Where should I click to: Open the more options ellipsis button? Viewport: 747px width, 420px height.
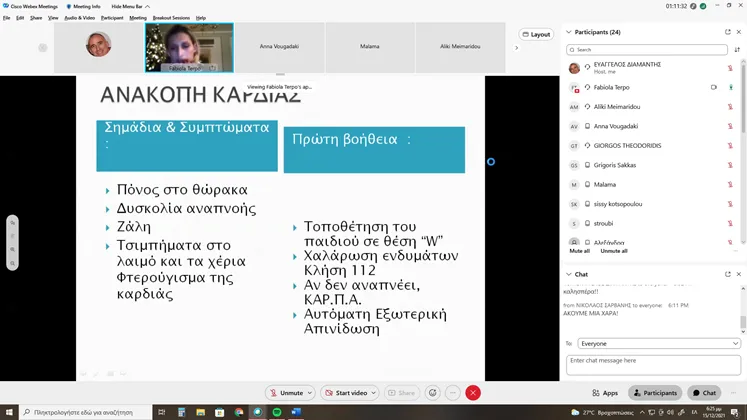pyautogui.click(x=453, y=393)
